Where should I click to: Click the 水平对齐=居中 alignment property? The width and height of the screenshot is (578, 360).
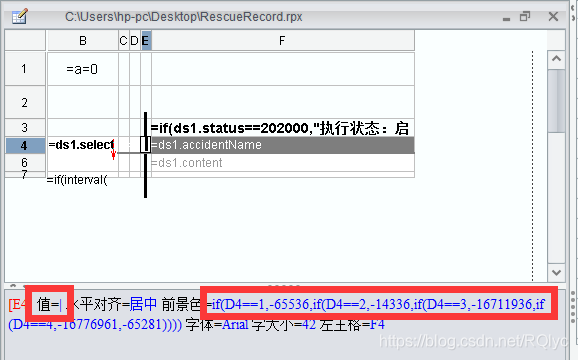pos(113,304)
